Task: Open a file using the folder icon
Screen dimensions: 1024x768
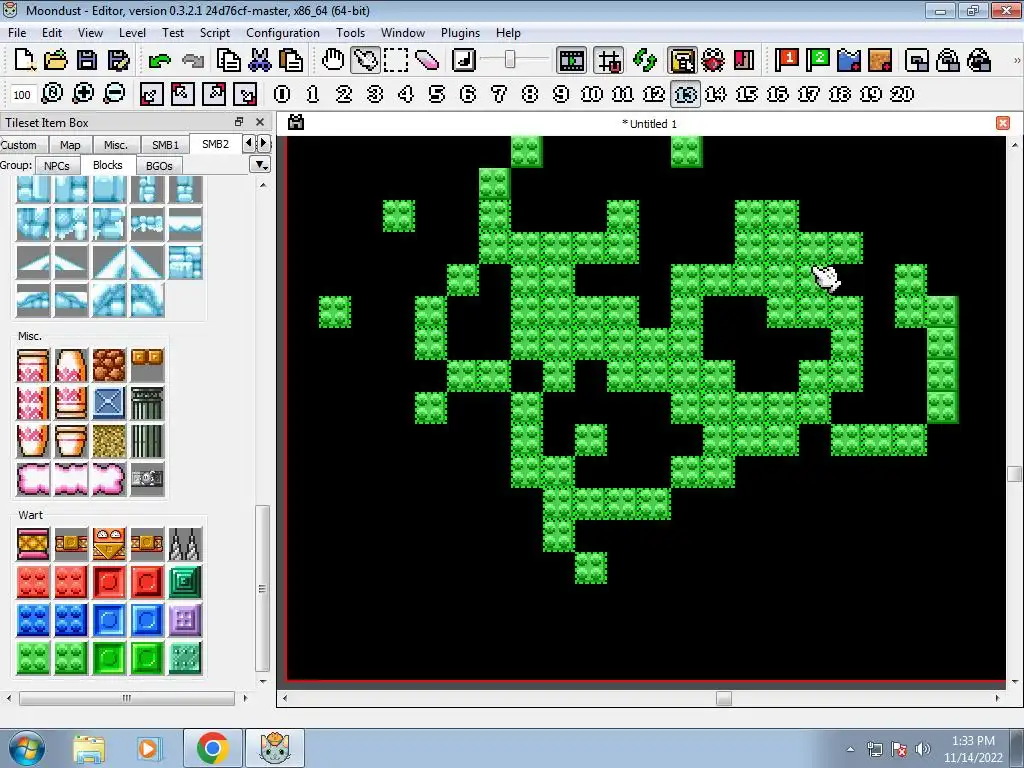Action: pos(56,60)
